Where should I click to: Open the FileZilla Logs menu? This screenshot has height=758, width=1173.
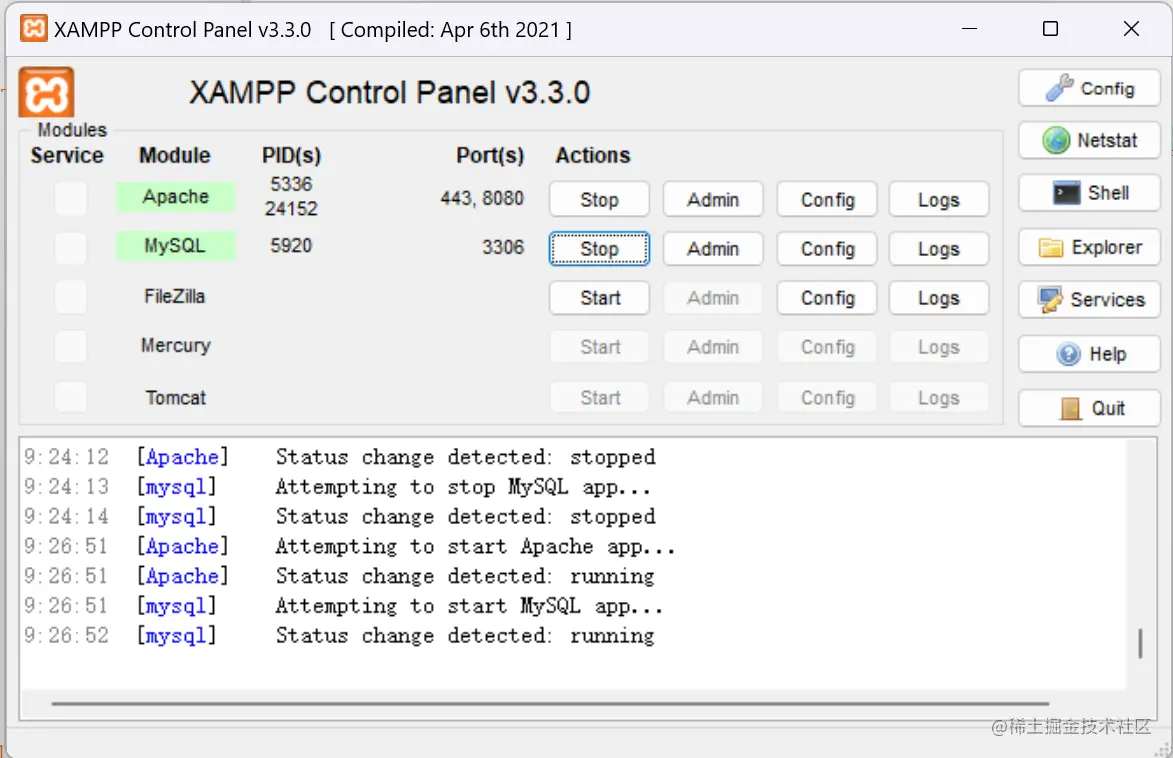click(939, 298)
